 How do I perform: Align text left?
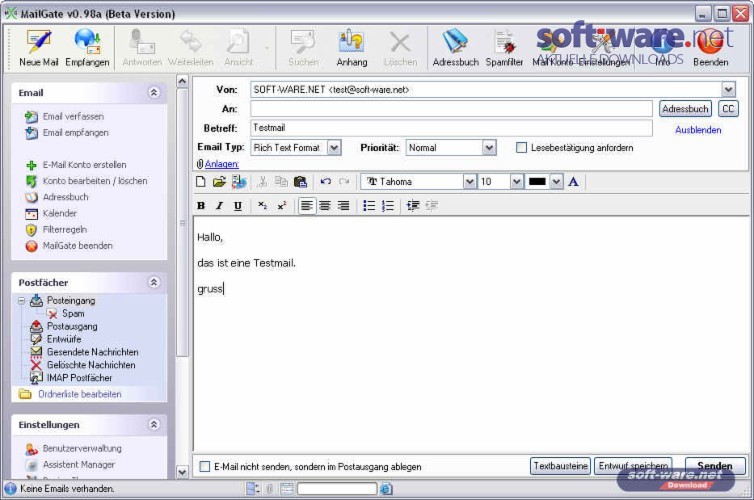click(x=307, y=206)
